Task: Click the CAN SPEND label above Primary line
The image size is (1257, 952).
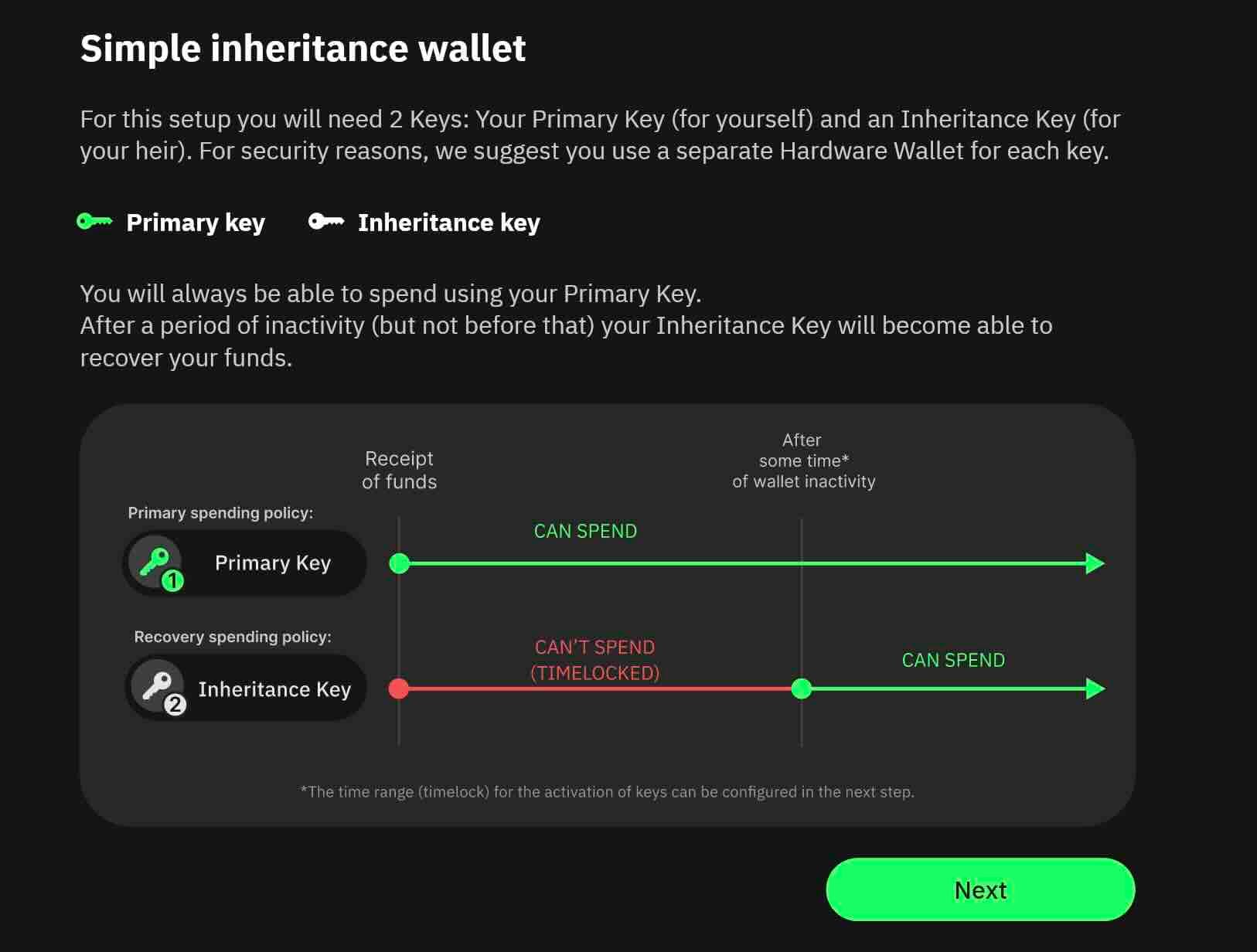Action: pyautogui.click(x=585, y=531)
